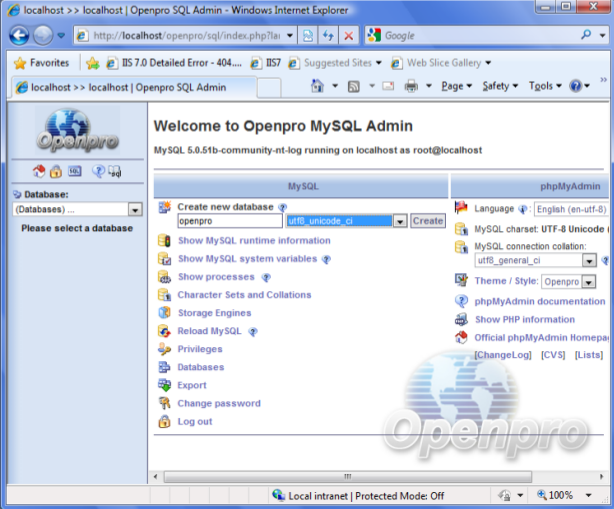Click the browser Back arrow button
Screen dimensions: 614x509
pos(20,36)
